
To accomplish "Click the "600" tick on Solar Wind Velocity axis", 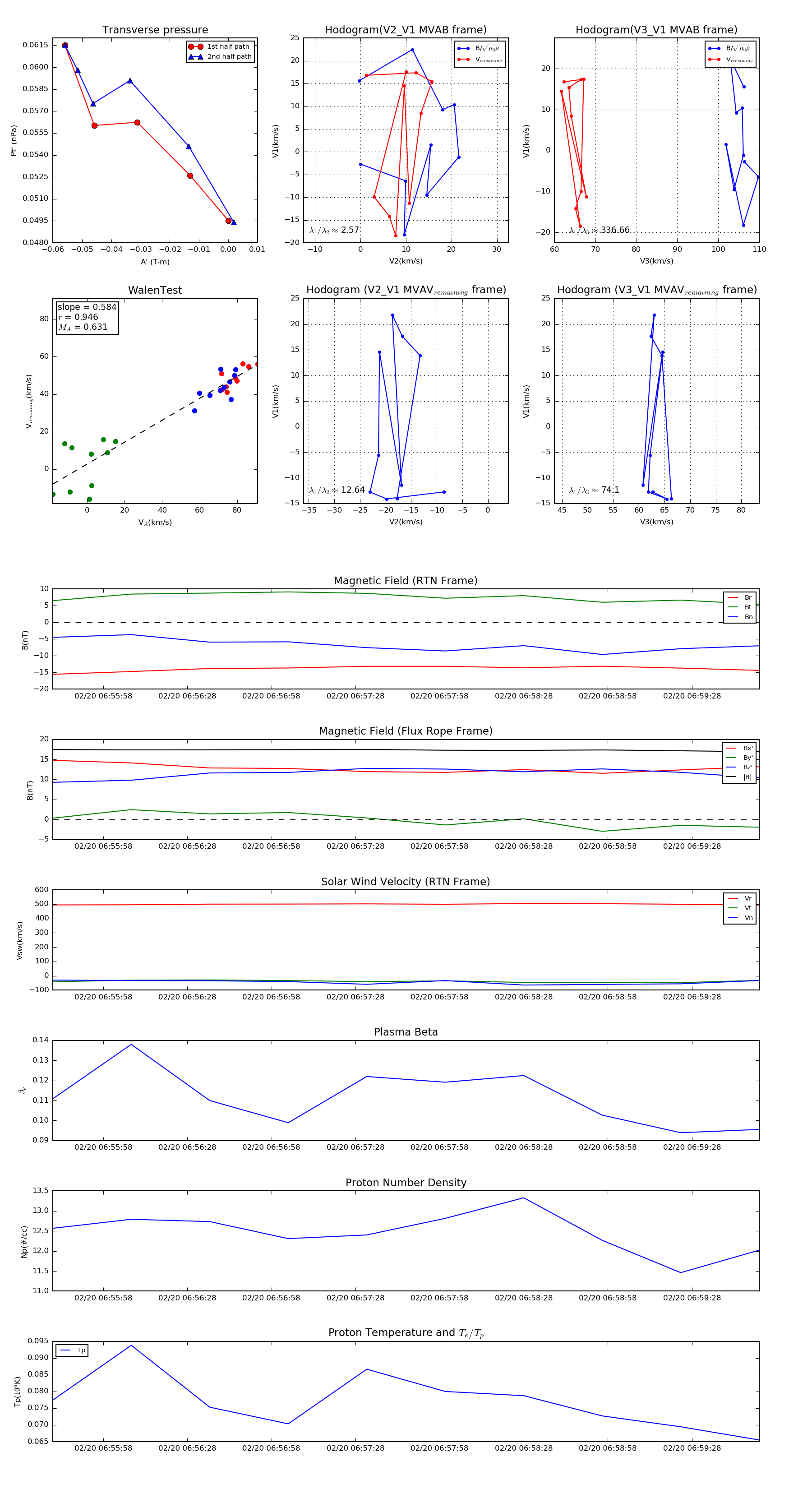I will pos(42,890).
